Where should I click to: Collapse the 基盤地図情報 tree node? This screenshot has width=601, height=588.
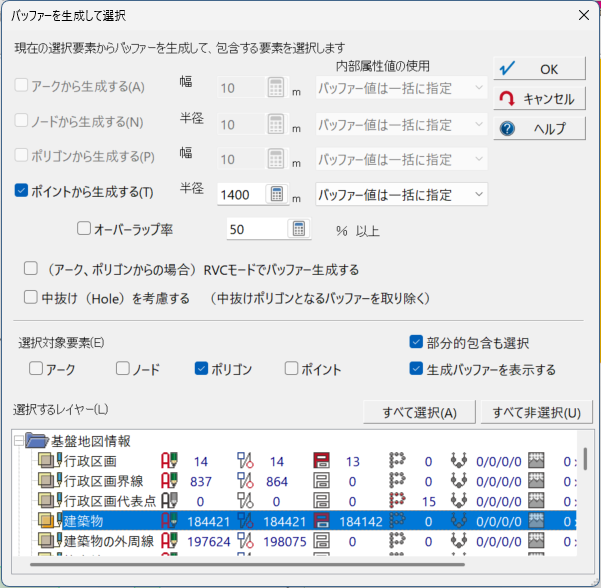(x=18, y=441)
